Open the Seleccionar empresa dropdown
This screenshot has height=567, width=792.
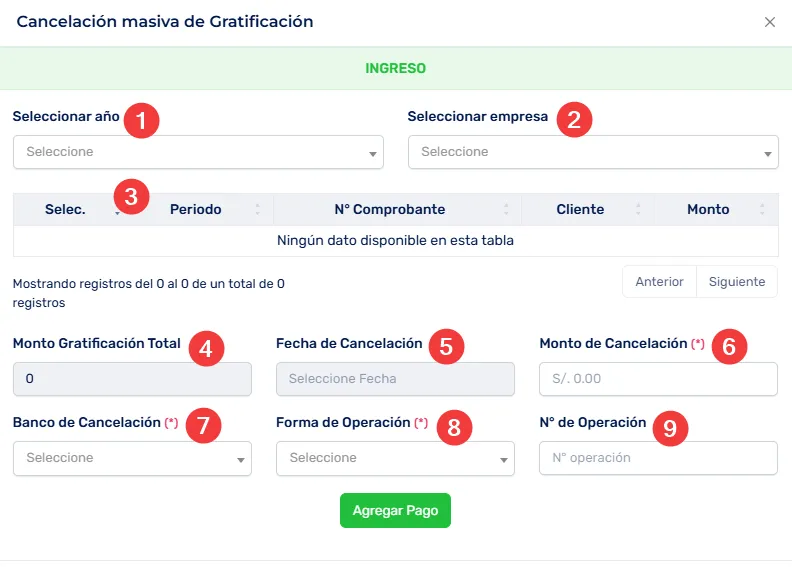(593, 152)
